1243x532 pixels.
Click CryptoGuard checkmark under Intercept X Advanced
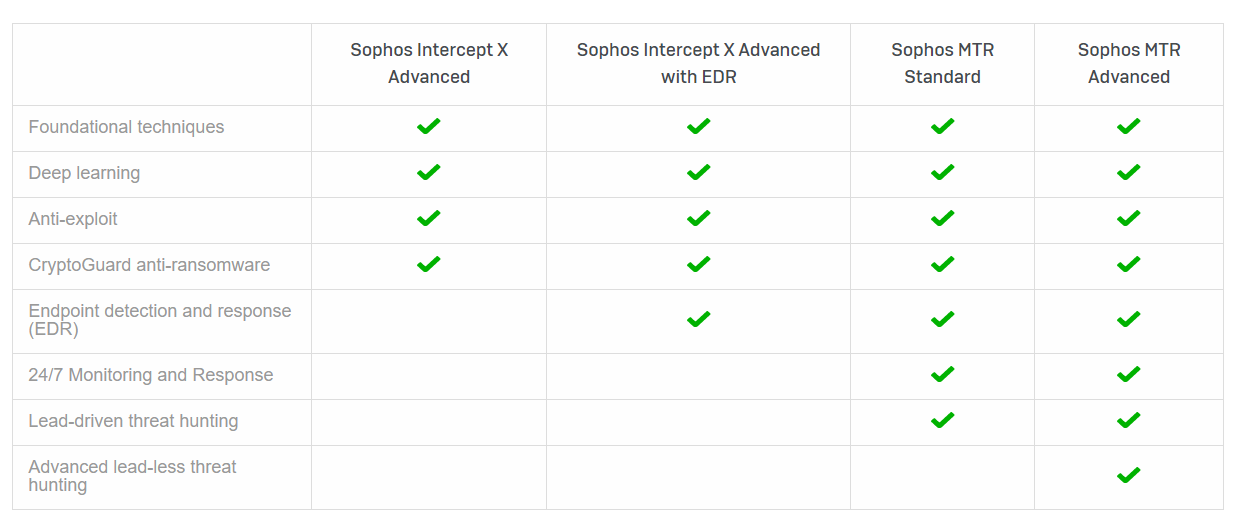tap(429, 265)
